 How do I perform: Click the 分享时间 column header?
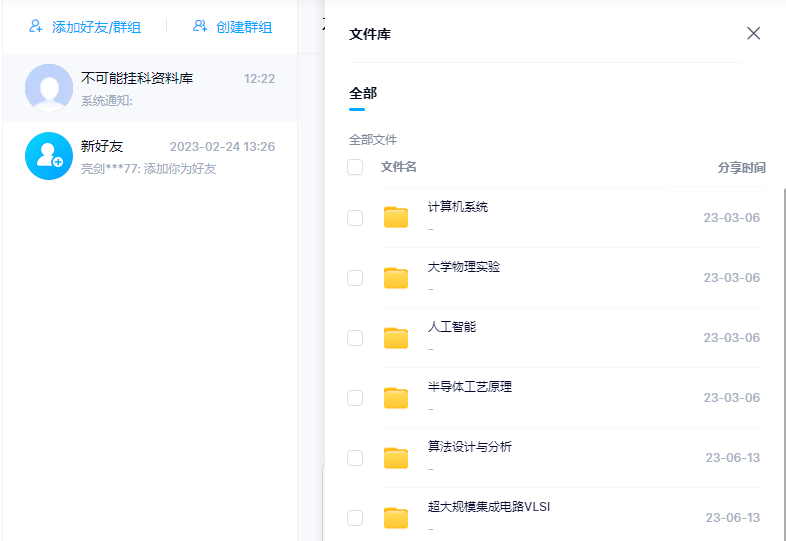coord(741,167)
